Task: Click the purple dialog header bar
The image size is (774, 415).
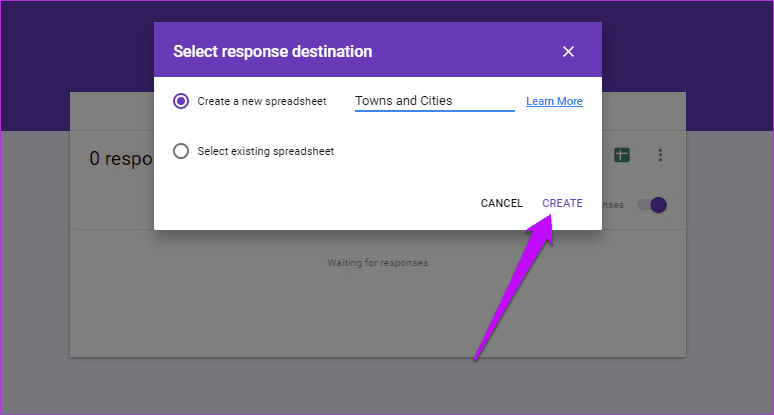Action: click(450, 51)
